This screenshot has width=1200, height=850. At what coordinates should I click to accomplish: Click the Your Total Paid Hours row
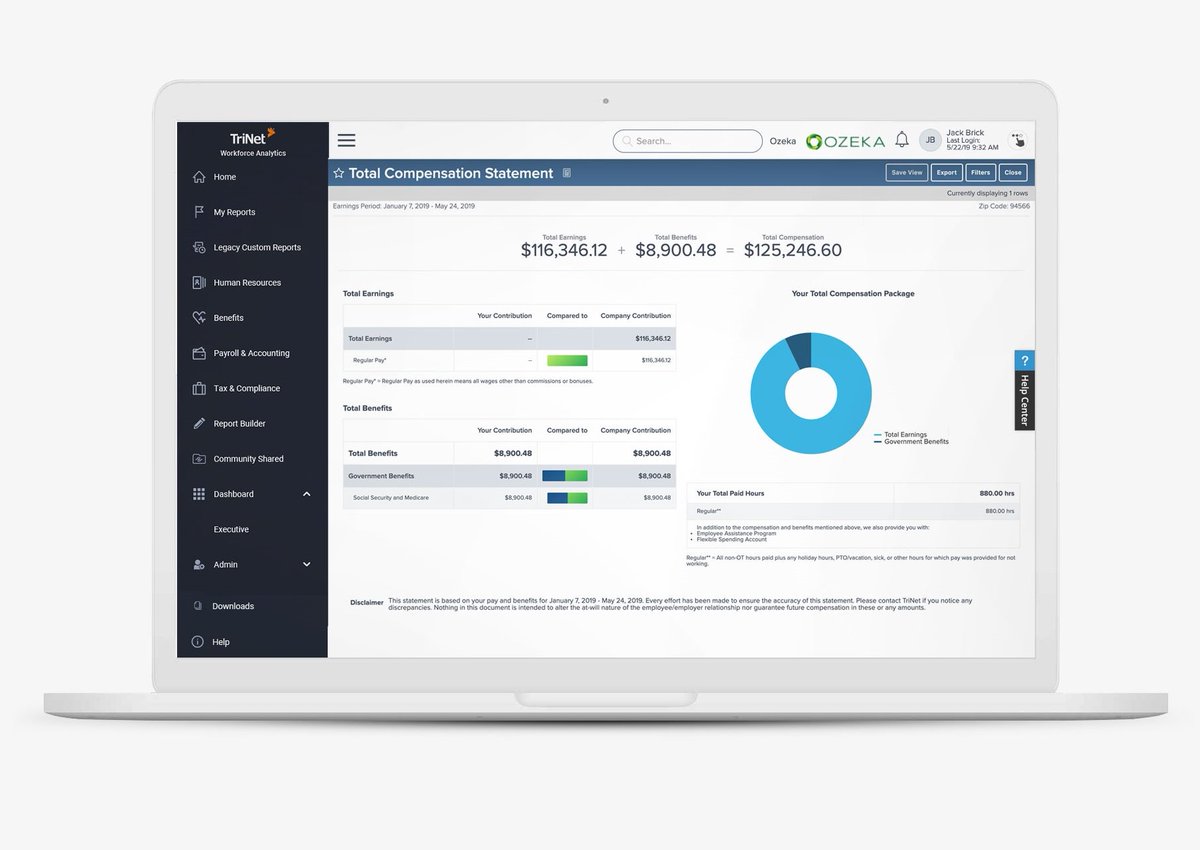coord(853,493)
